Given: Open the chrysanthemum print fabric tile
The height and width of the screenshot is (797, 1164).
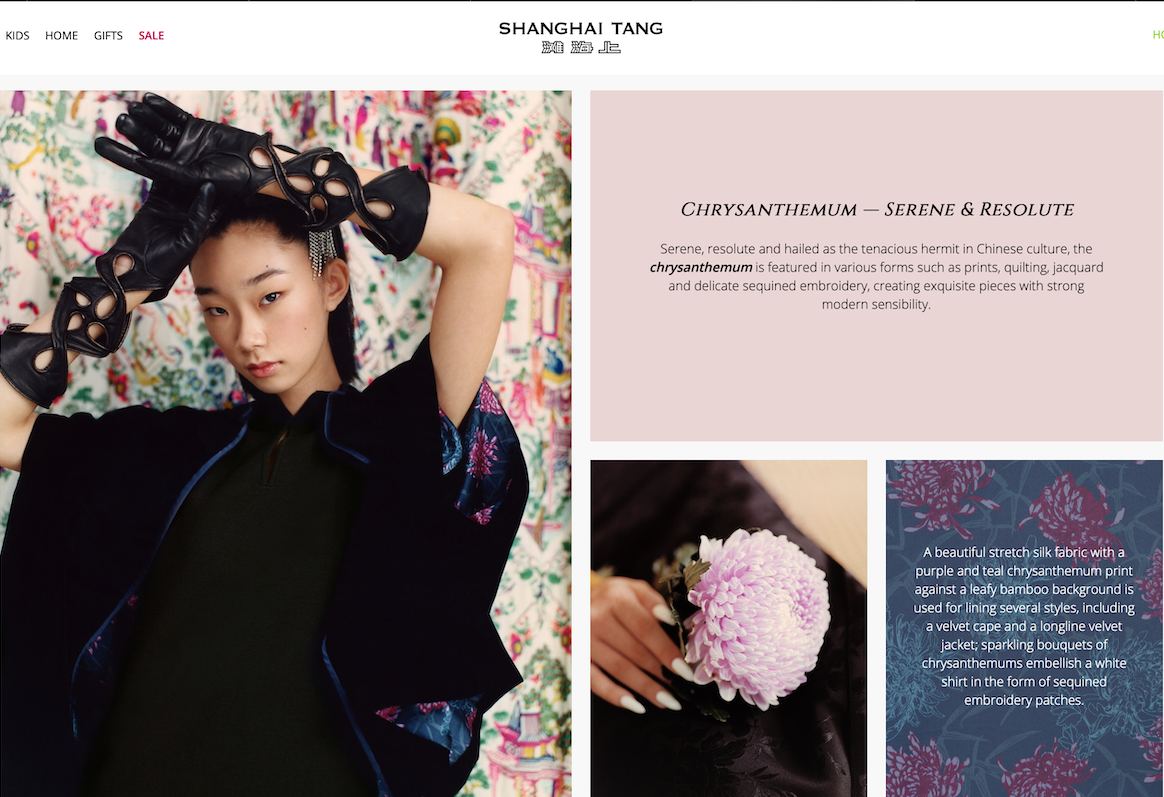Looking at the screenshot, I should pyautogui.click(x=1024, y=629).
